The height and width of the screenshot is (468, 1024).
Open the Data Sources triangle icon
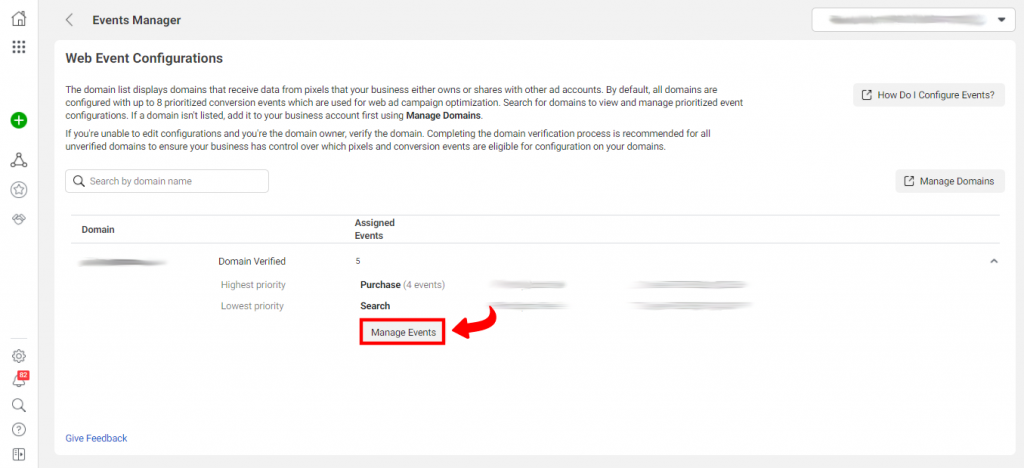(18, 160)
